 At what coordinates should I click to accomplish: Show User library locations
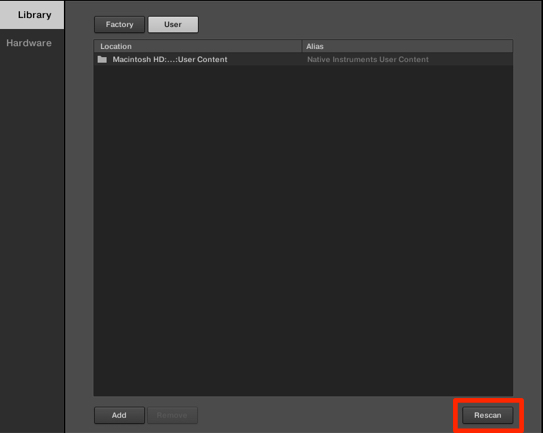(173, 25)
